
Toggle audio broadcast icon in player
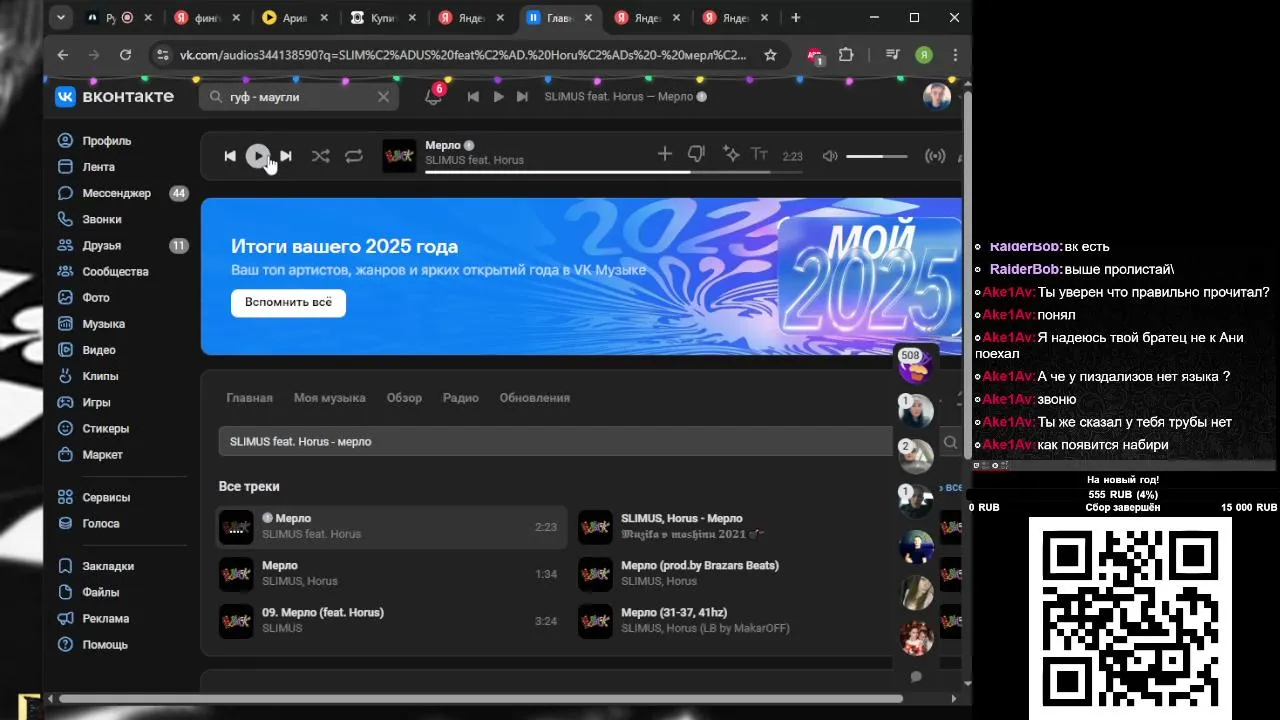935,156
